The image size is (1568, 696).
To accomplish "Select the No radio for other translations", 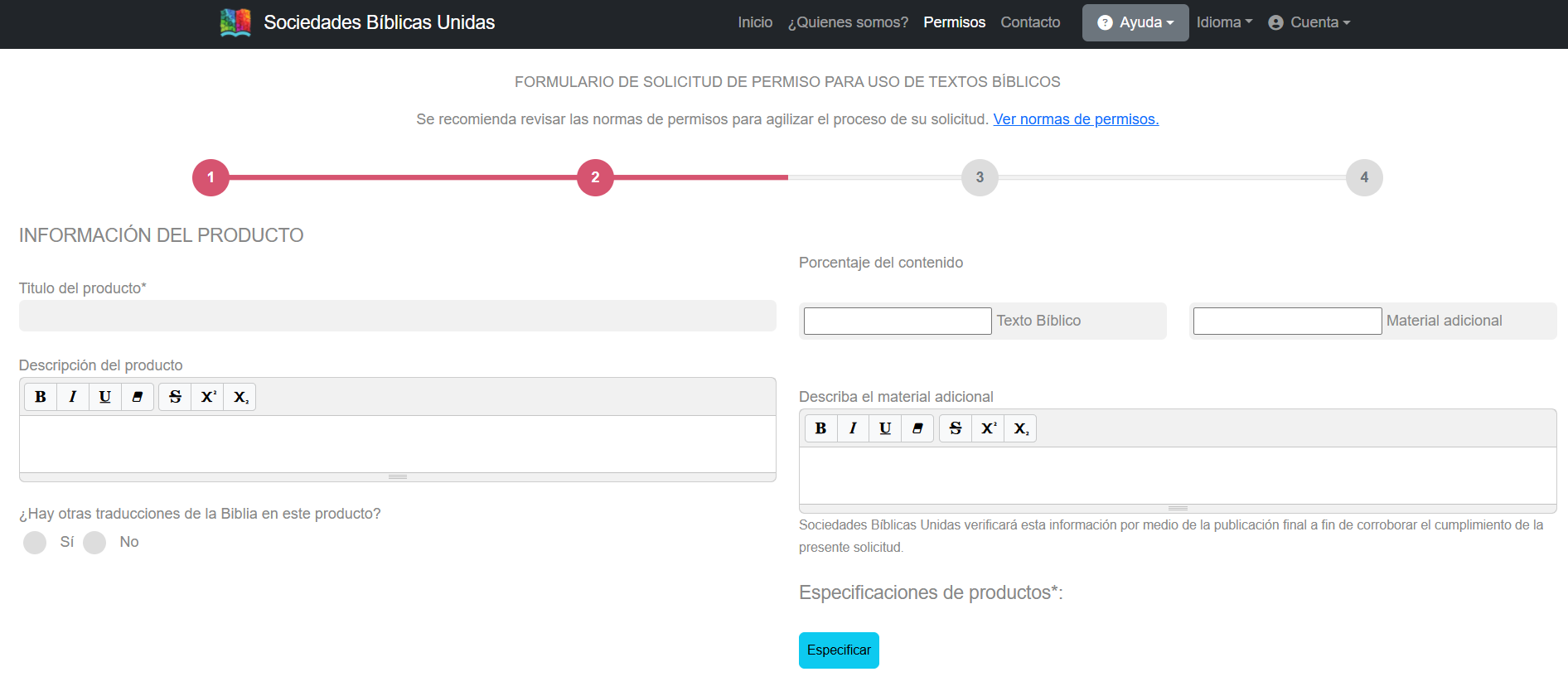I will 94,543.
